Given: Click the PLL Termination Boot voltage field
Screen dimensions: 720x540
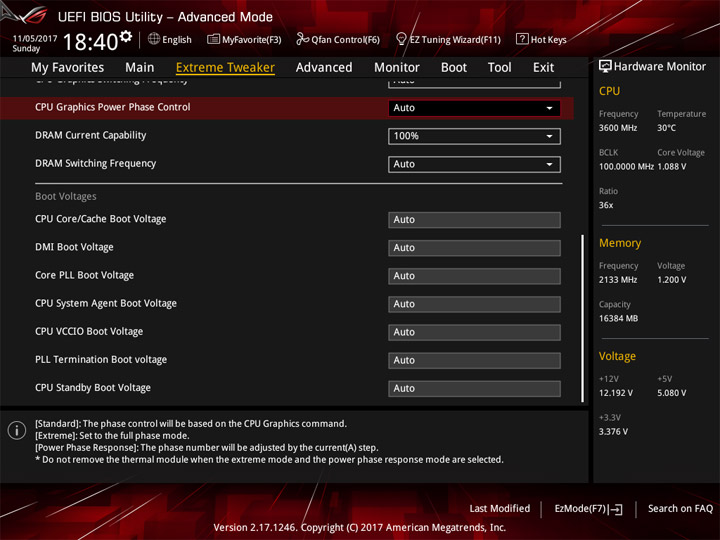Looking at the screenshot, I should [474, 360].
